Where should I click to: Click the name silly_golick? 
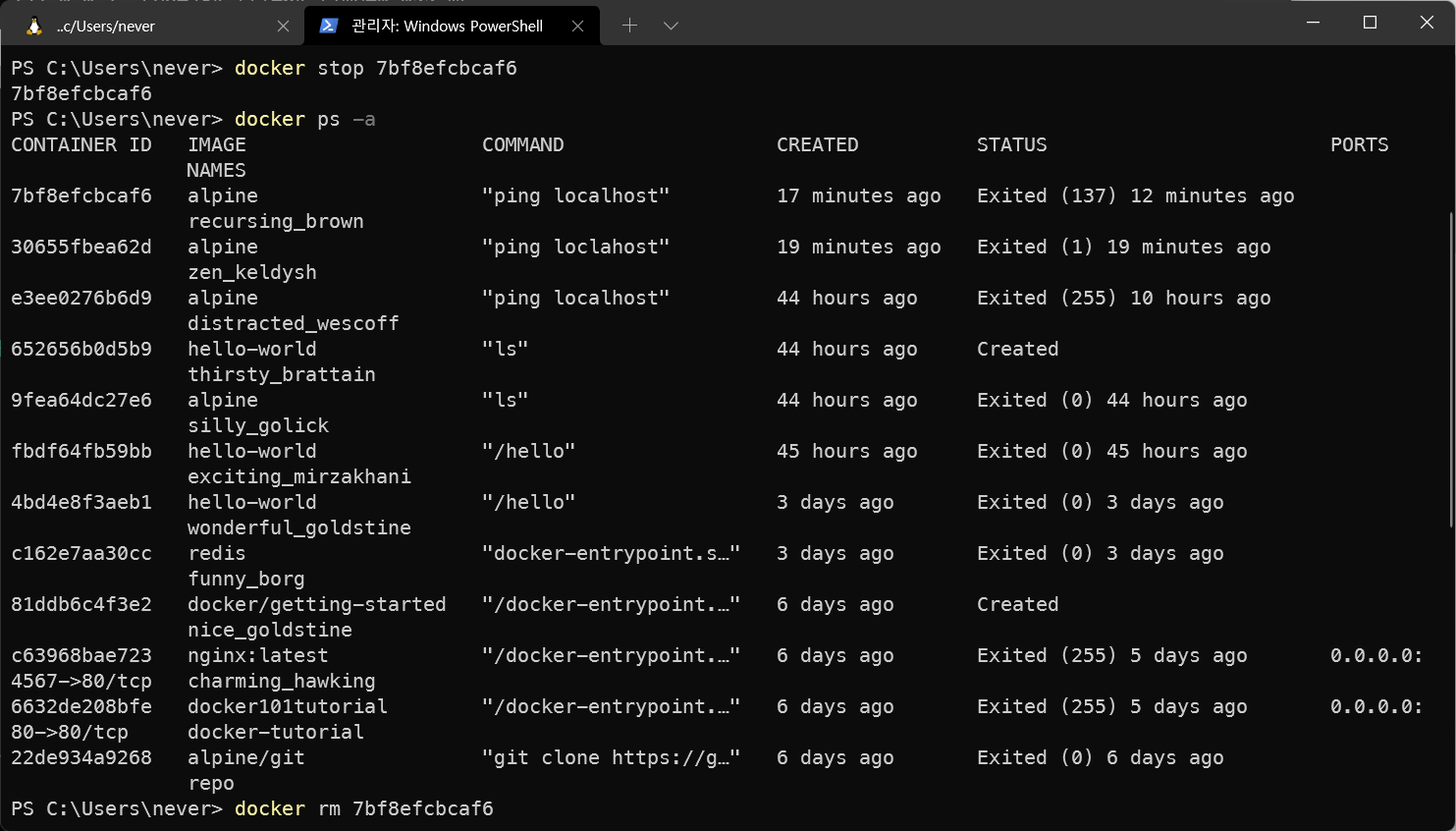258,425
